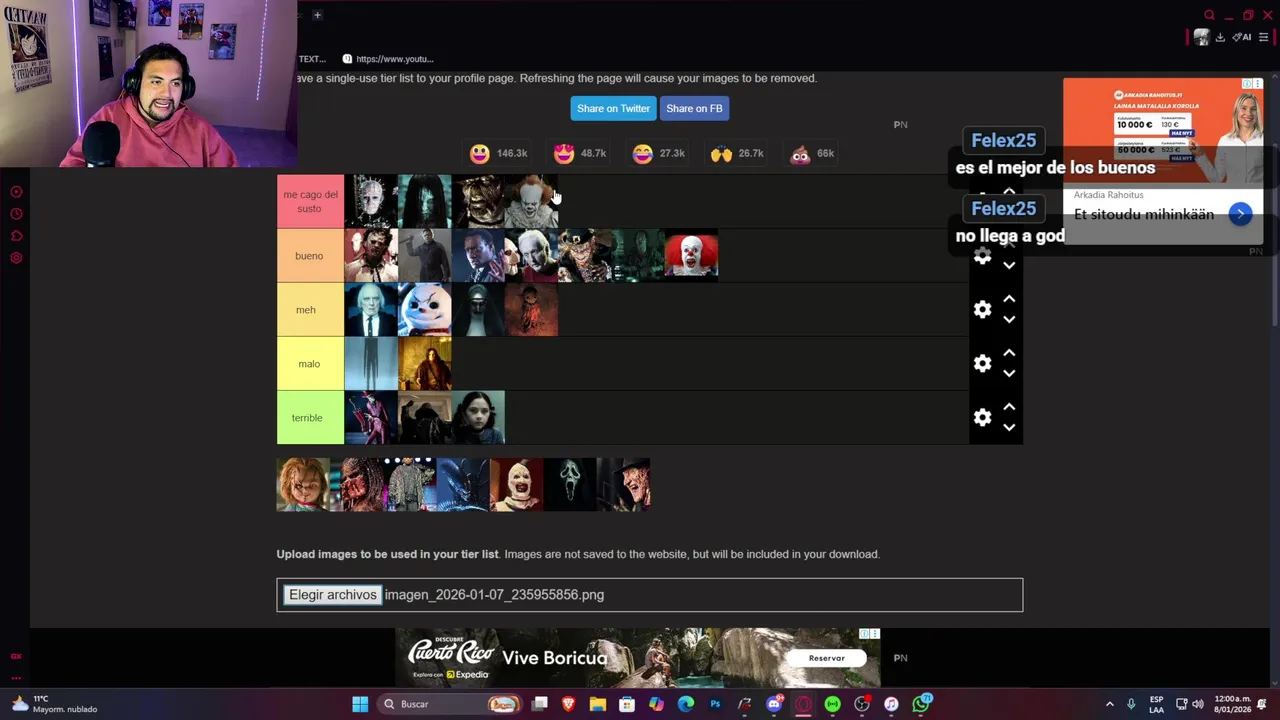The image size is (1280, 720).
Task: Select Art the Clown thumbnail in pool
Action: tap(517, 485)
